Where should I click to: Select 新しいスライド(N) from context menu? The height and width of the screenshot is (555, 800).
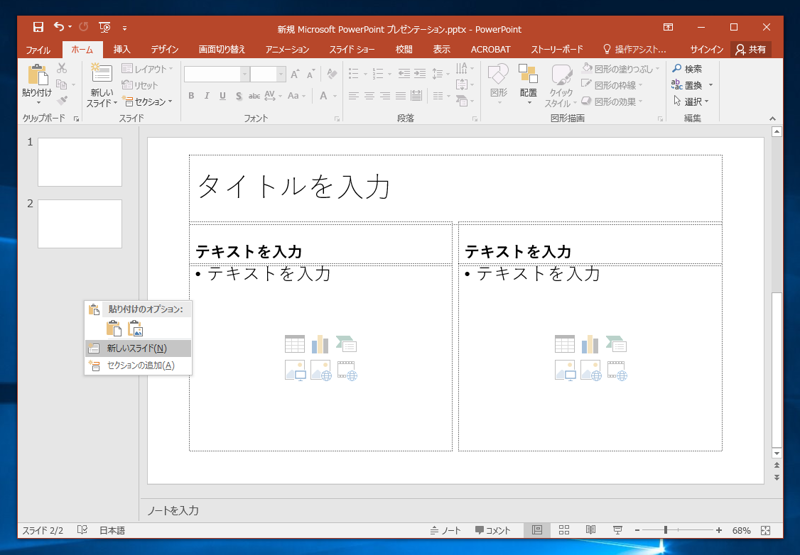tap(137, 348)
